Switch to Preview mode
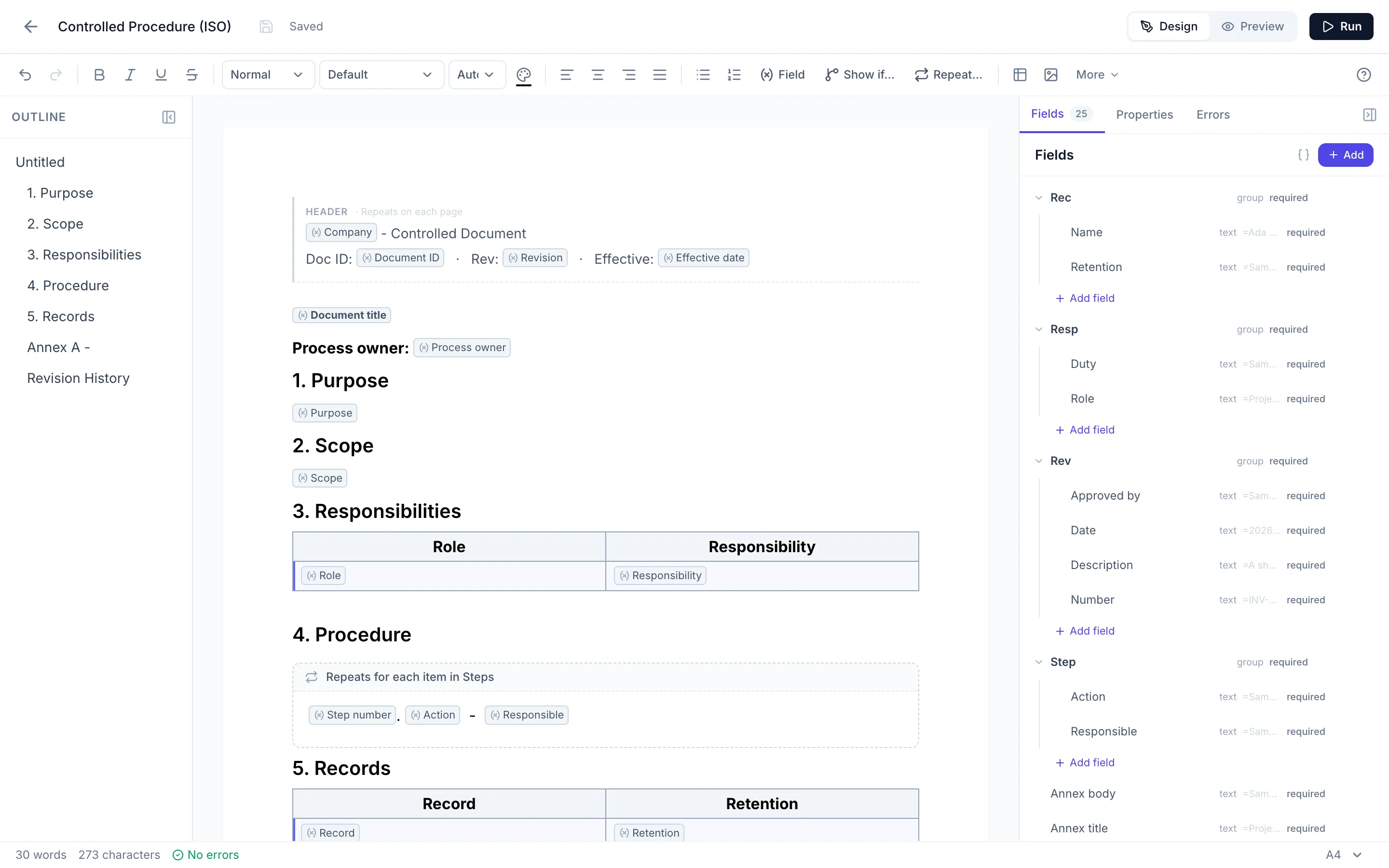The height and width of the screenshot is (868, 1389). (x=1253, y=27)
